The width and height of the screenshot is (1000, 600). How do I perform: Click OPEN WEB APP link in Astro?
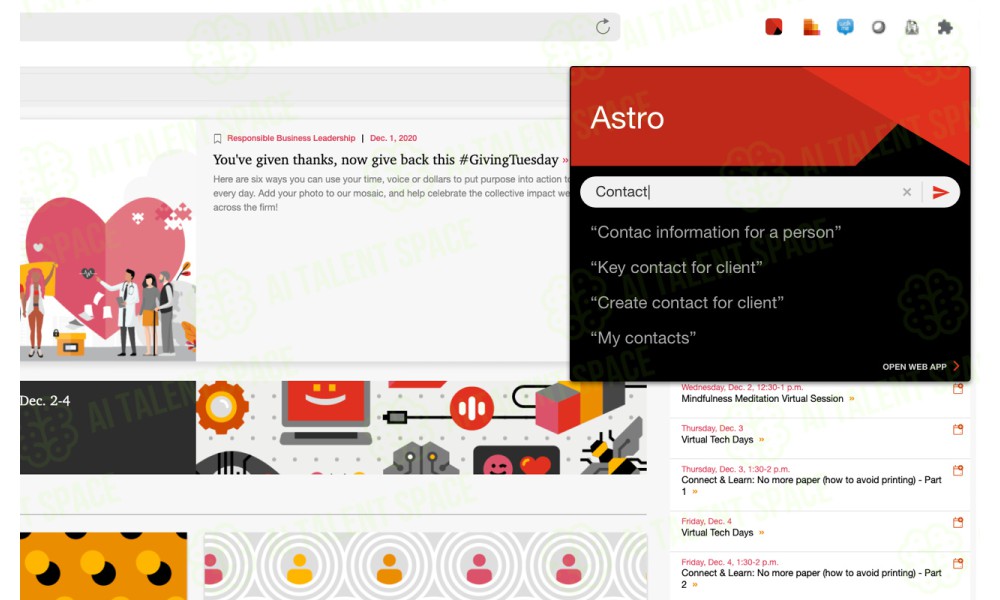tap(920, 367)
